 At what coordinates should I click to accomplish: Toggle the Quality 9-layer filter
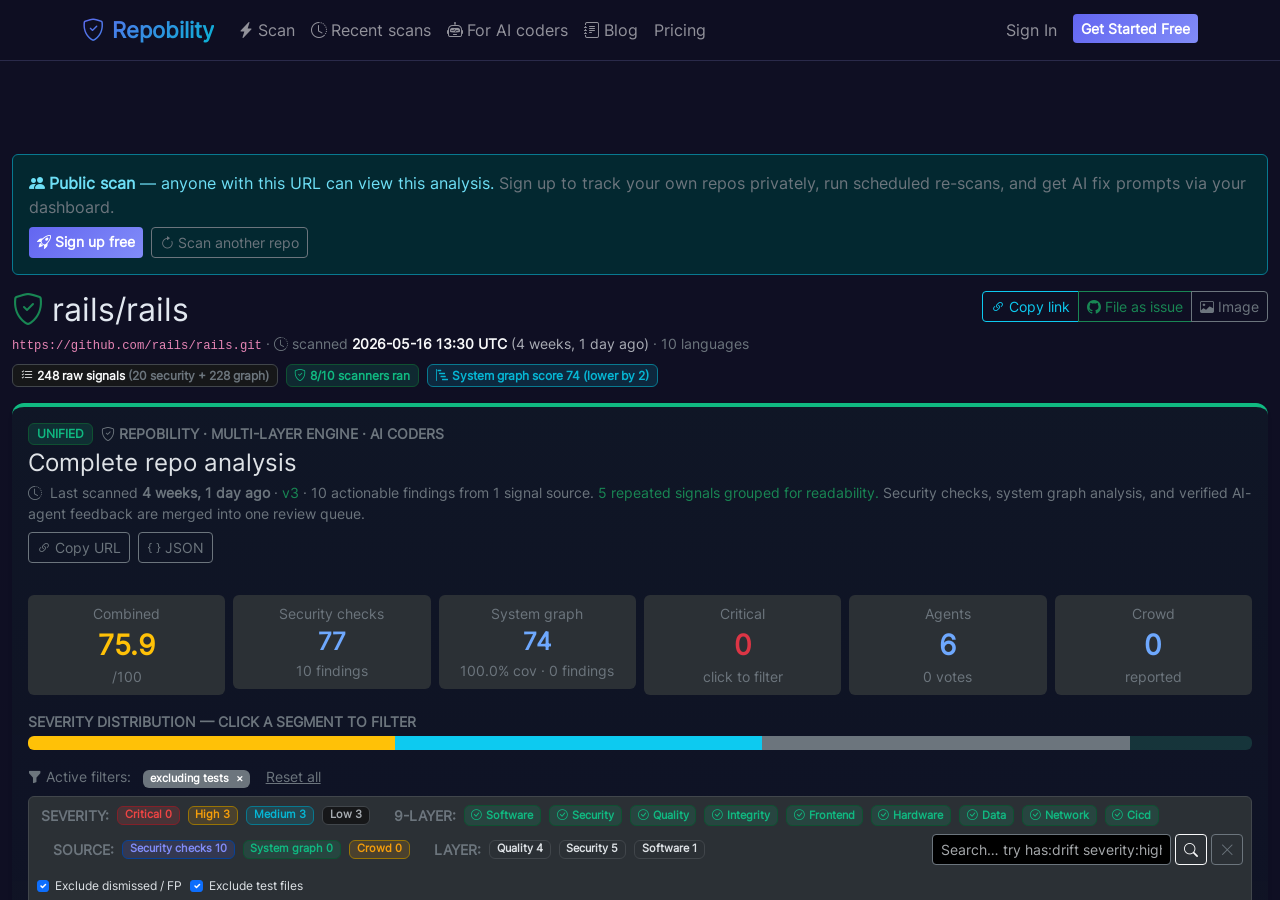[663, 815]
